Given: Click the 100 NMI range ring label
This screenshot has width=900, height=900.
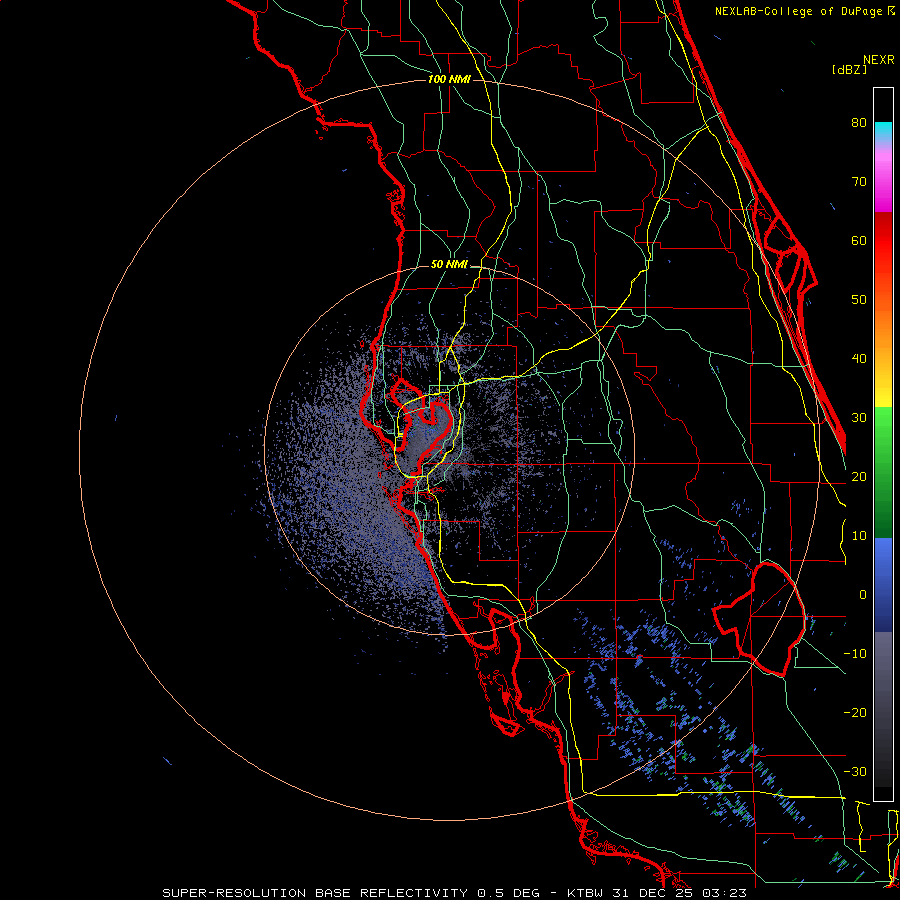Looking at the screenshot, I should pyautogui.click(x=449, y=79).
